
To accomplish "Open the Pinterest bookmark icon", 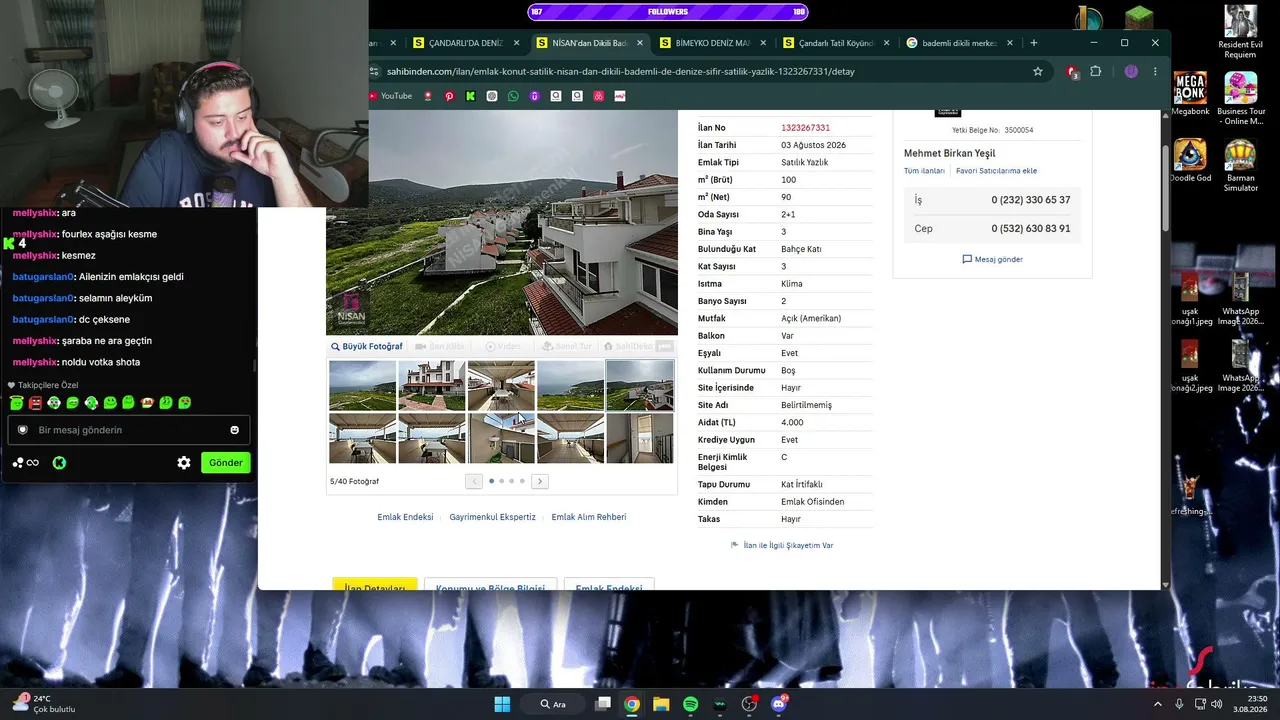I will pos(449,96).
